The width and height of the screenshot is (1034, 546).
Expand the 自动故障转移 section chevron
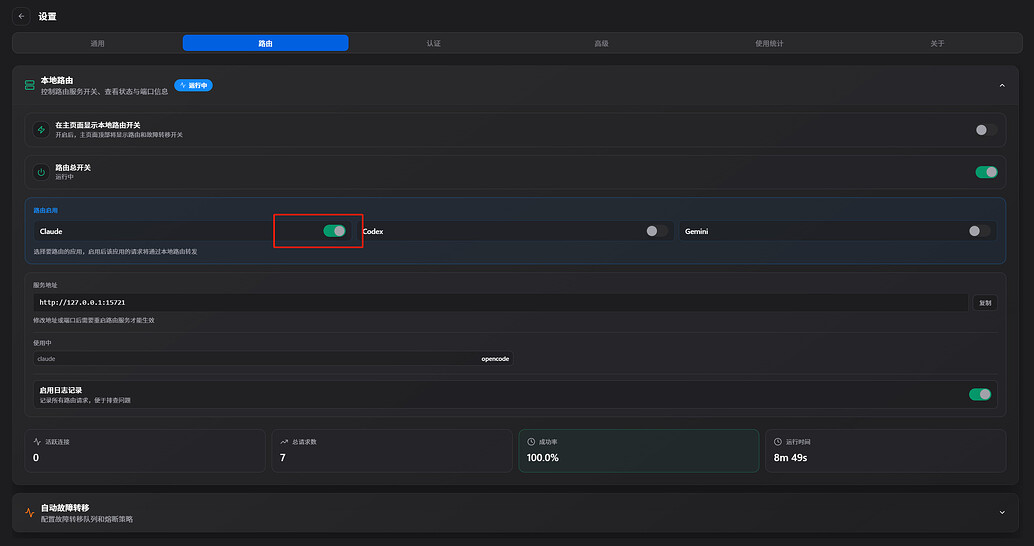[1002, 512]
